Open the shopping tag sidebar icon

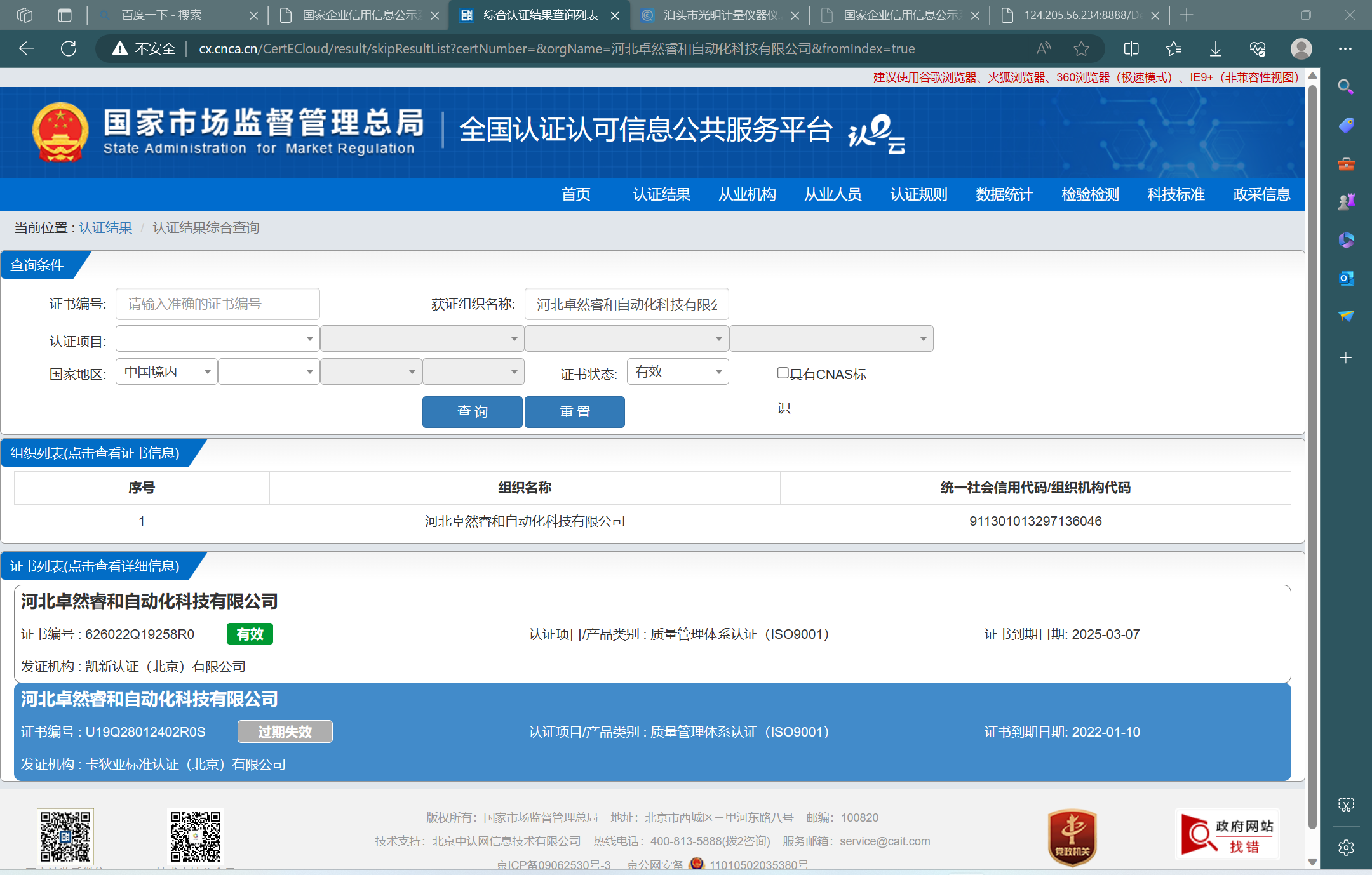point(1345,126)
